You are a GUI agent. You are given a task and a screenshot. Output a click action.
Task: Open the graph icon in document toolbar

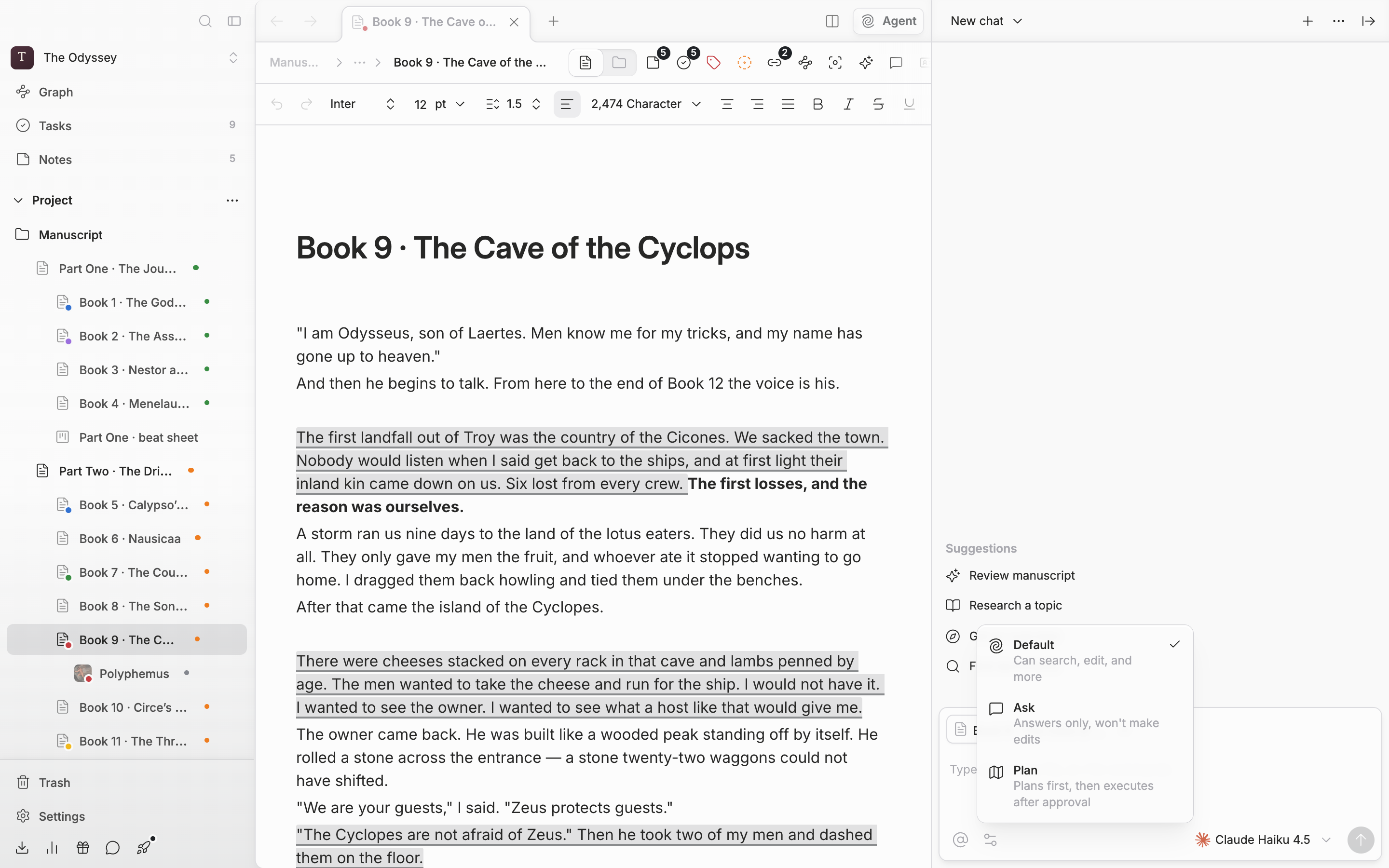805,63
